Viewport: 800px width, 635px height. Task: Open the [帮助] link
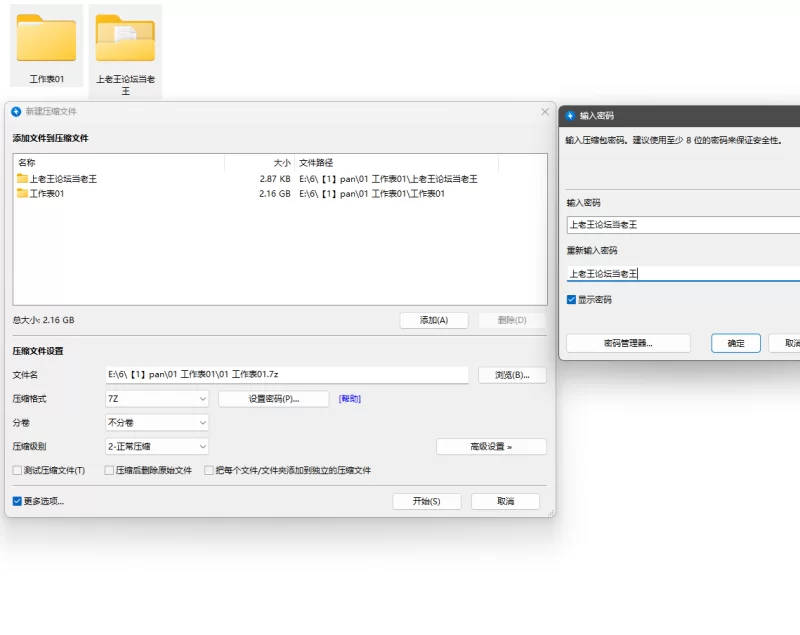coord(349,399)
